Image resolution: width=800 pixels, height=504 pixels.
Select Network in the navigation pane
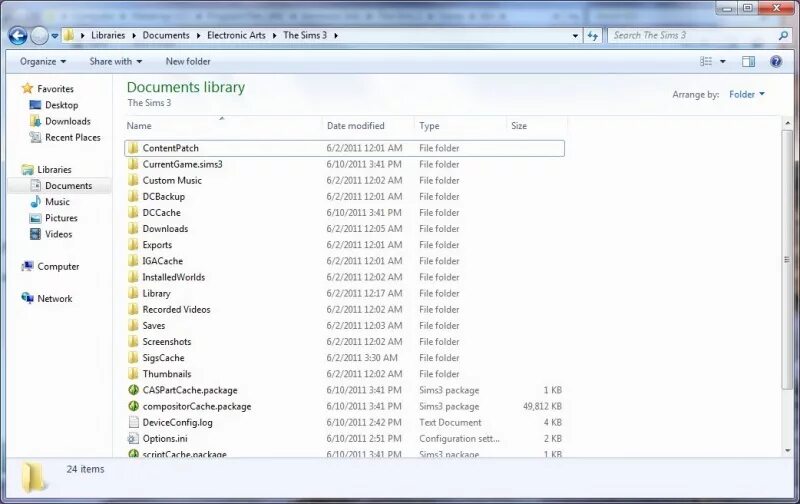coord(54,298)
